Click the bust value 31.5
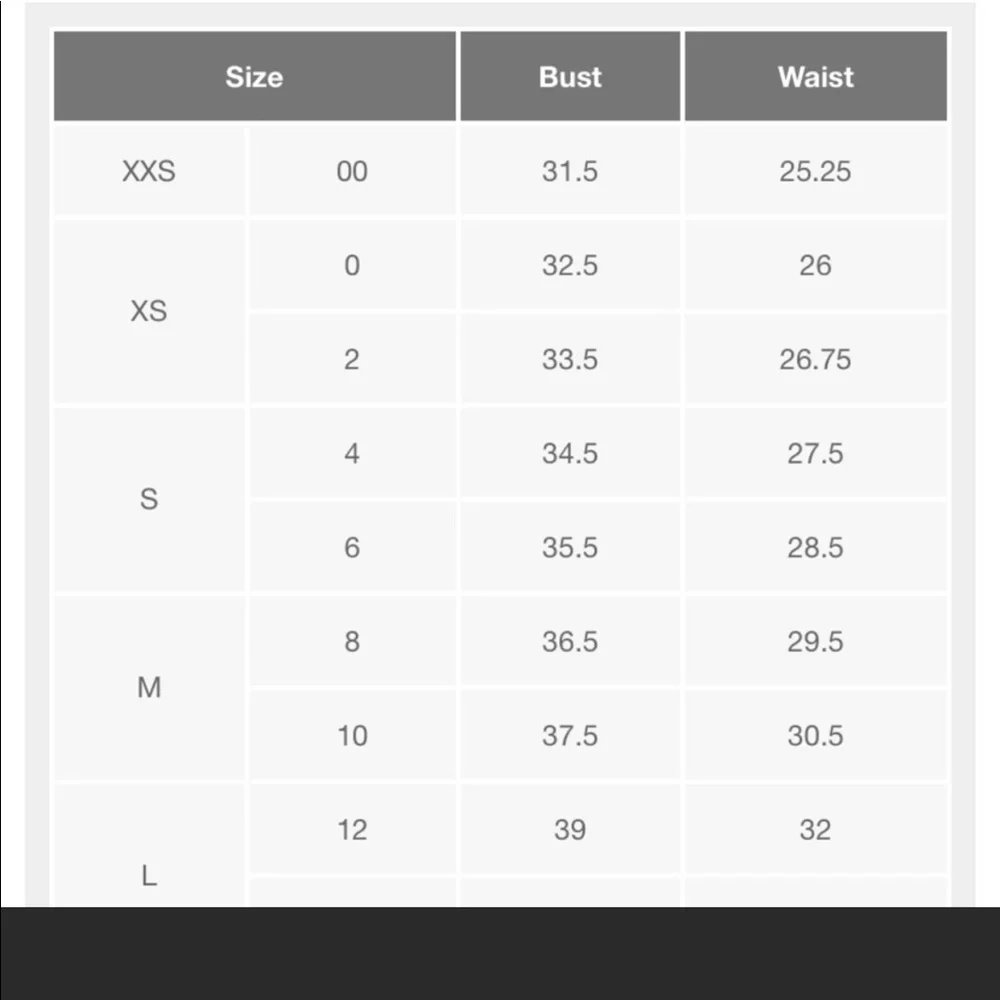Image resolution: width=1000 pixels, height=1000 pixels. point(570,171)
